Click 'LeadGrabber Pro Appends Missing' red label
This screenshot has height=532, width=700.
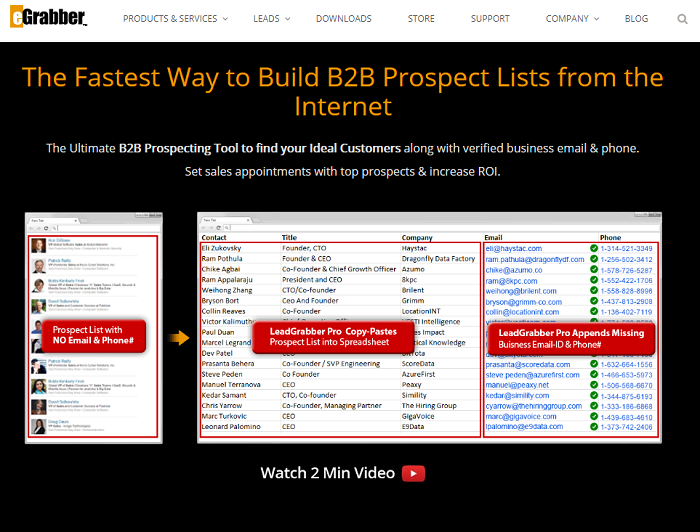point(571,339)
